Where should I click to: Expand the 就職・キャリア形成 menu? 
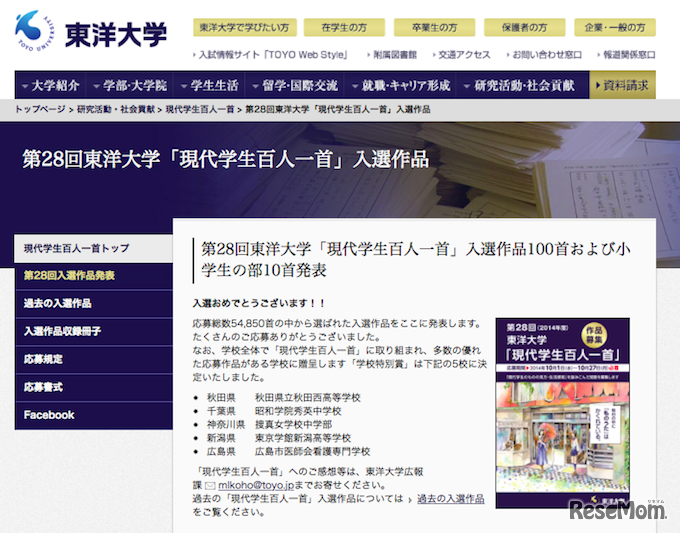click(x=401, y=85)
